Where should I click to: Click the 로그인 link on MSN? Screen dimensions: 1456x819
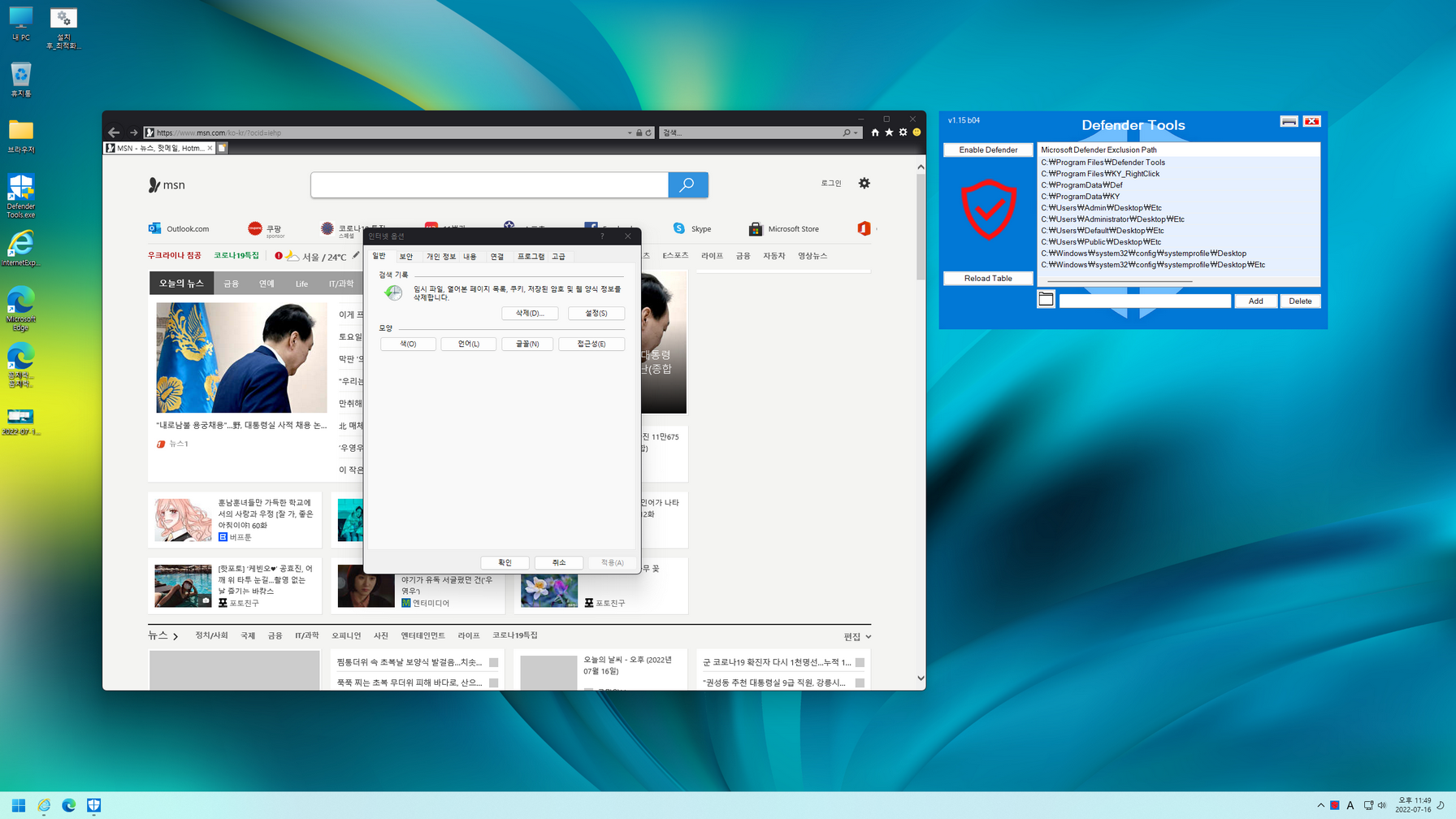pos(831,184)
